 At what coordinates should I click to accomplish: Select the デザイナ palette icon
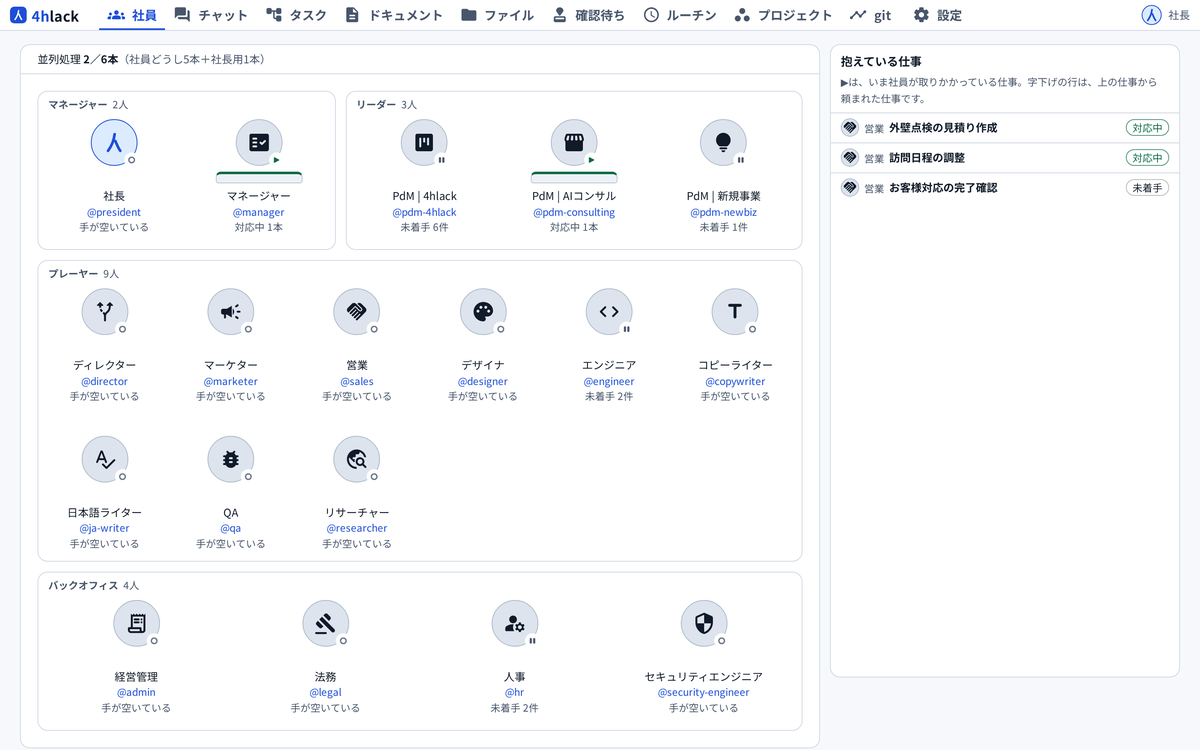click(x=483, y=312)
